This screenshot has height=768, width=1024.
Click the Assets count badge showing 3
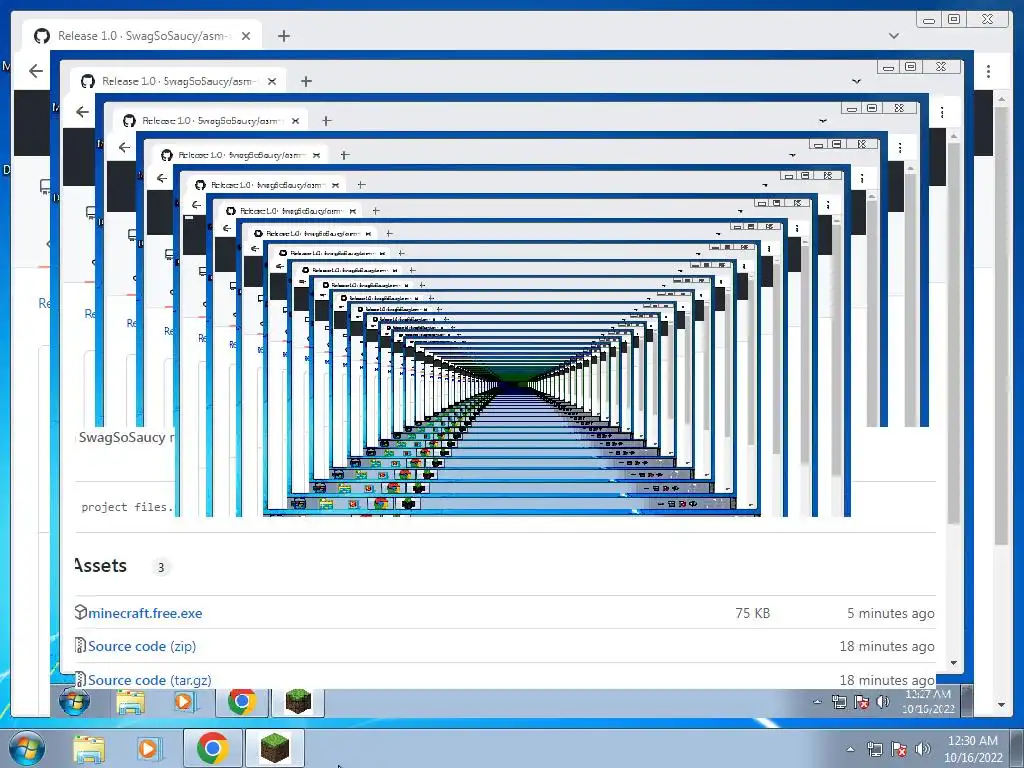pos(161,568)
